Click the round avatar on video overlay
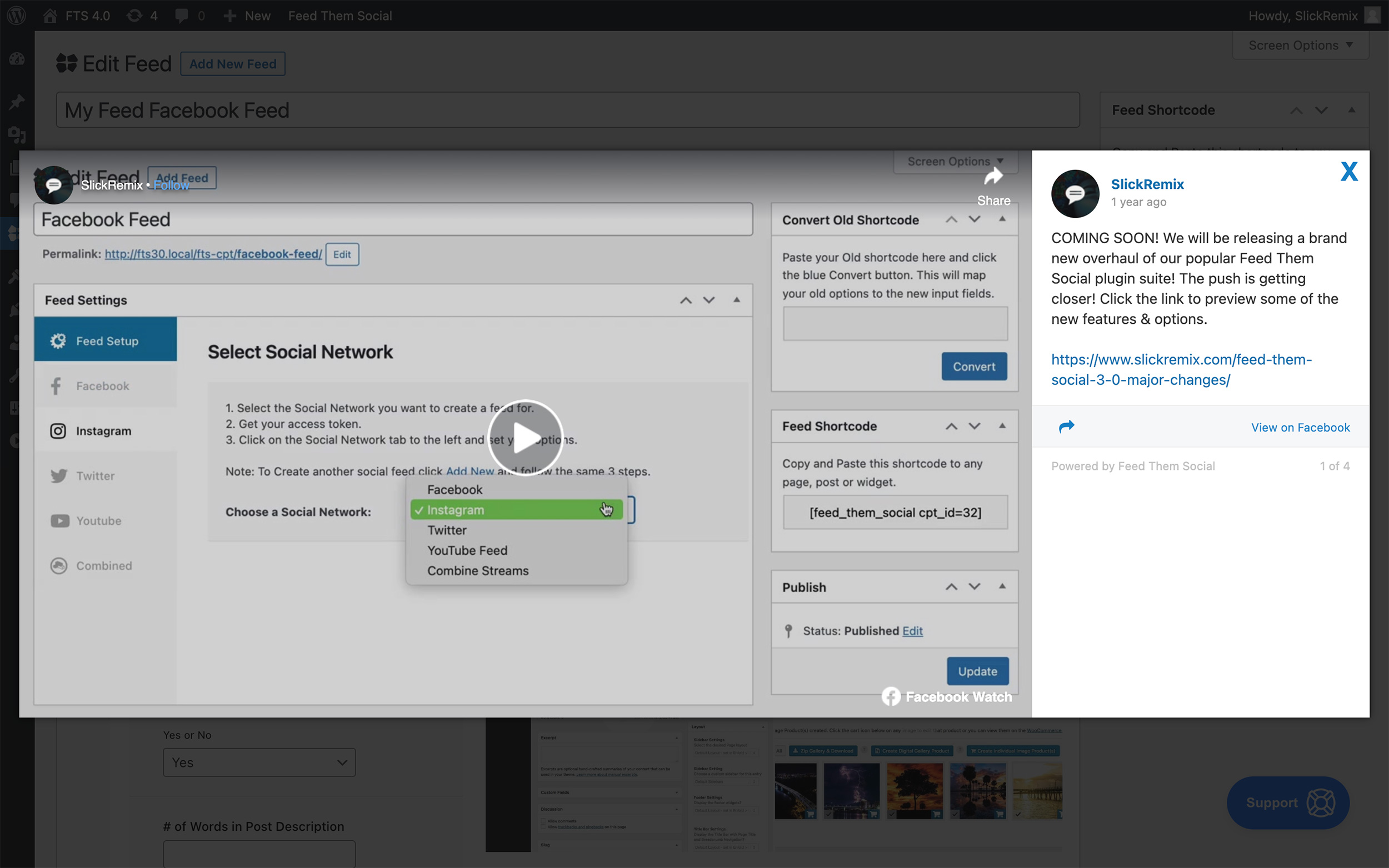This screenshot has width=1389, height=868. (x=53, y=185)
